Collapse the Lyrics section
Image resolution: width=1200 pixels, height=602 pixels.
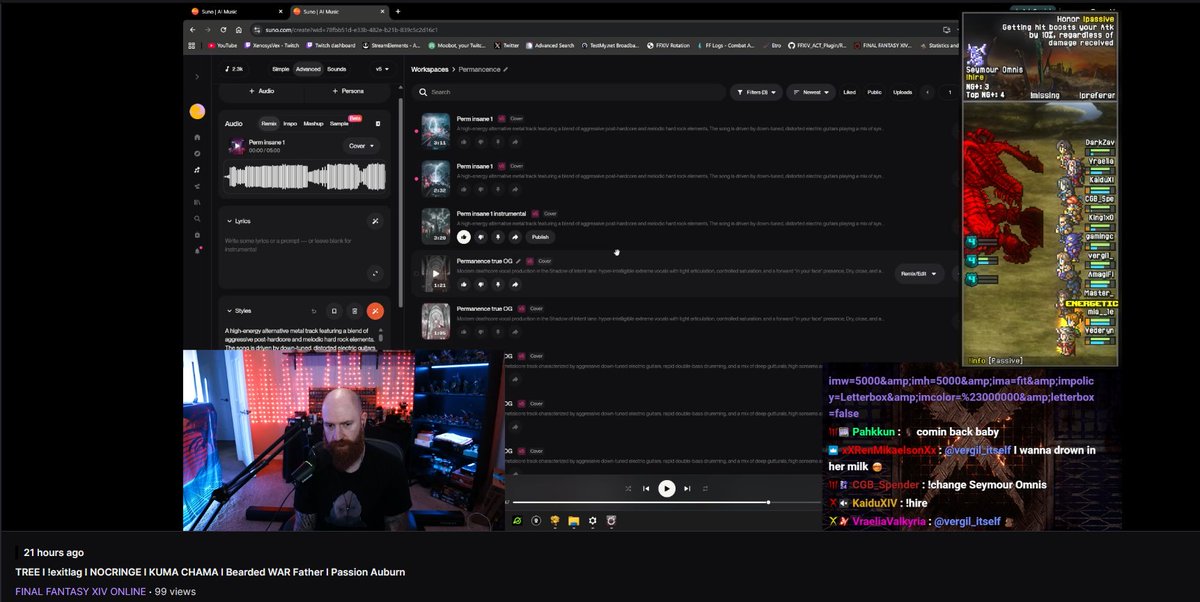pos(230,221)
